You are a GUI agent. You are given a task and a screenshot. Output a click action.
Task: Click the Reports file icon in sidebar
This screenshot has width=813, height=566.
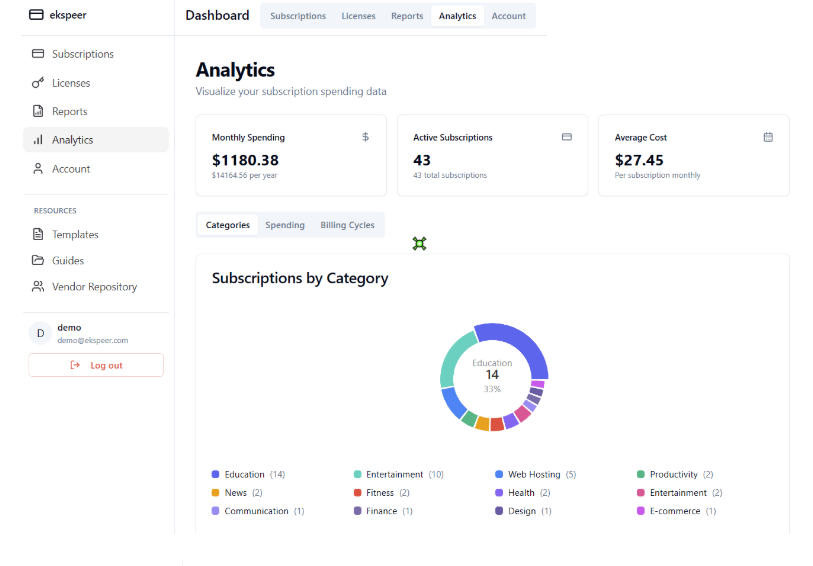(38, 111)
